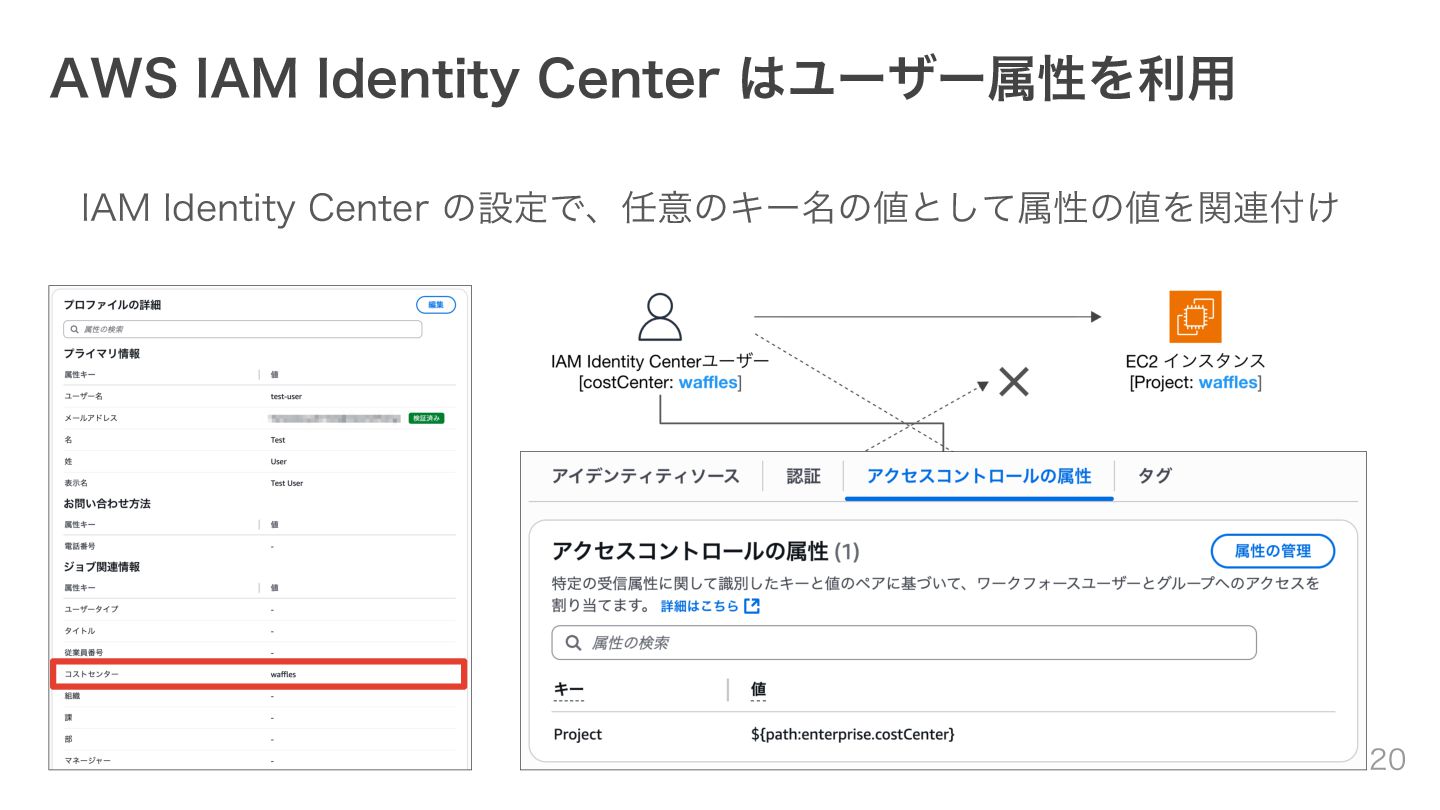
Task: Click the 組織 attribute label
Action: tap(71, 696)
